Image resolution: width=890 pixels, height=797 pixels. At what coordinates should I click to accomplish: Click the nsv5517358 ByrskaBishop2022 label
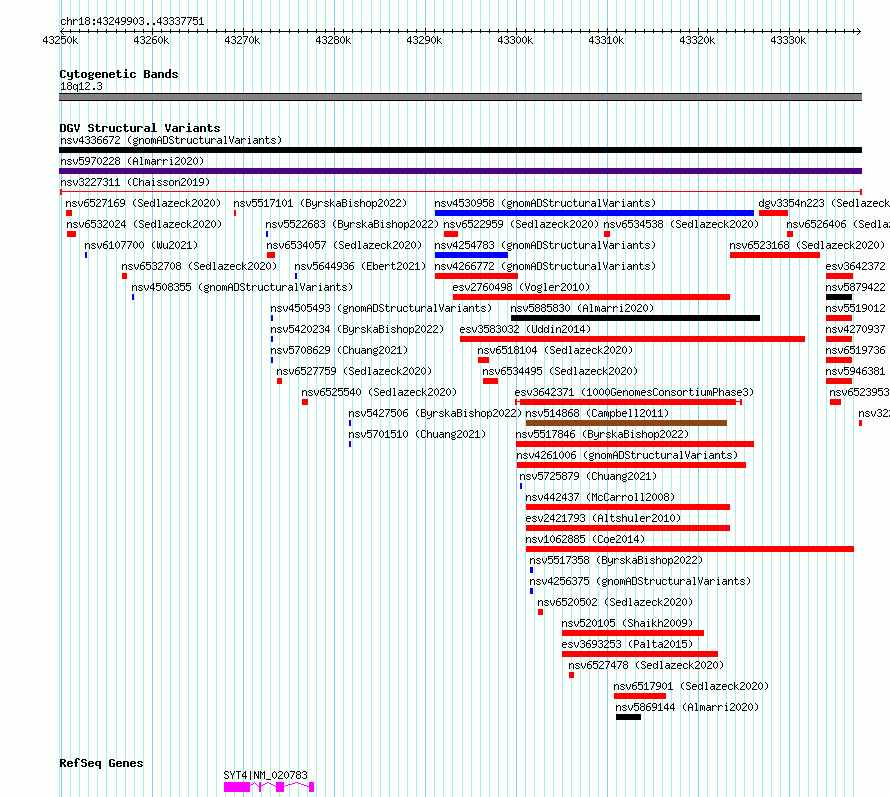pyautogui.click(x=616, y=560)
